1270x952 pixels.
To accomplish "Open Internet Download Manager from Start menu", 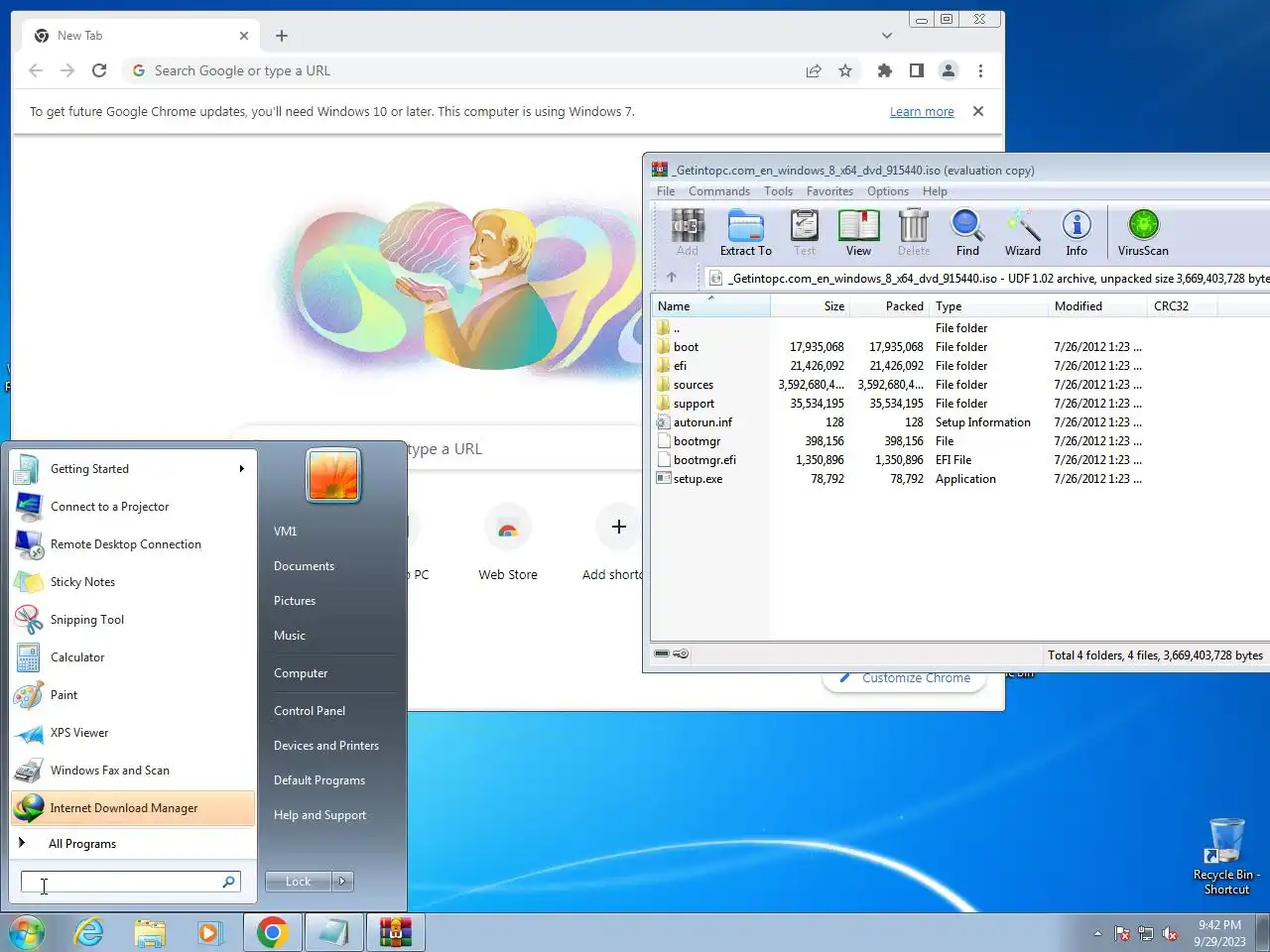I will [x=132, y=808].
